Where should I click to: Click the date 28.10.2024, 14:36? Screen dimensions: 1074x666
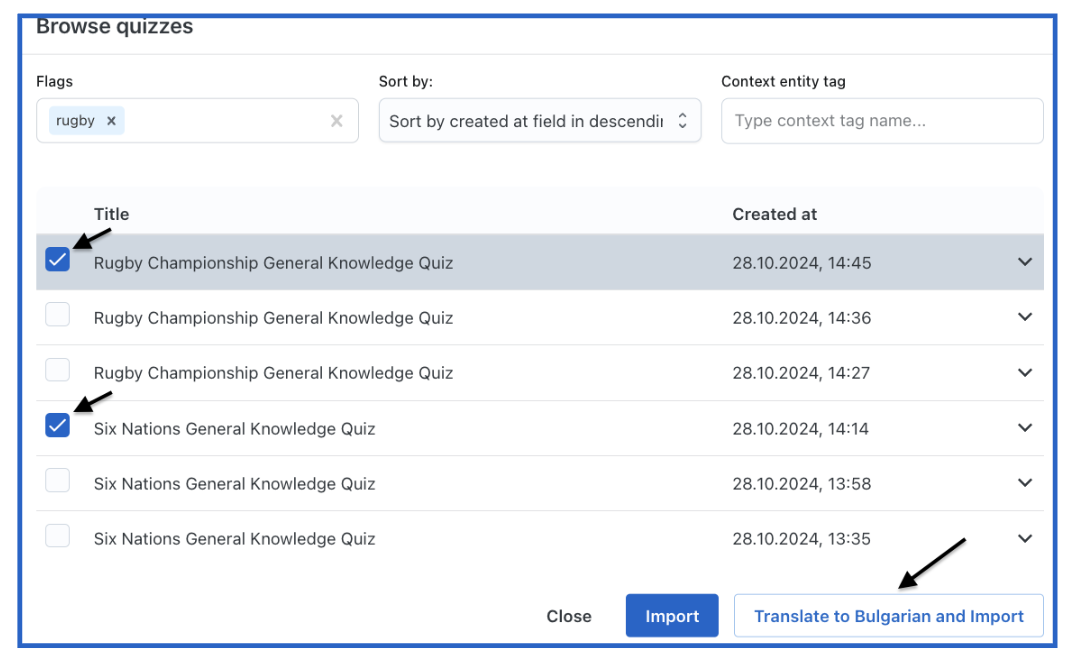pyautogui.click(x=801, y=318)
